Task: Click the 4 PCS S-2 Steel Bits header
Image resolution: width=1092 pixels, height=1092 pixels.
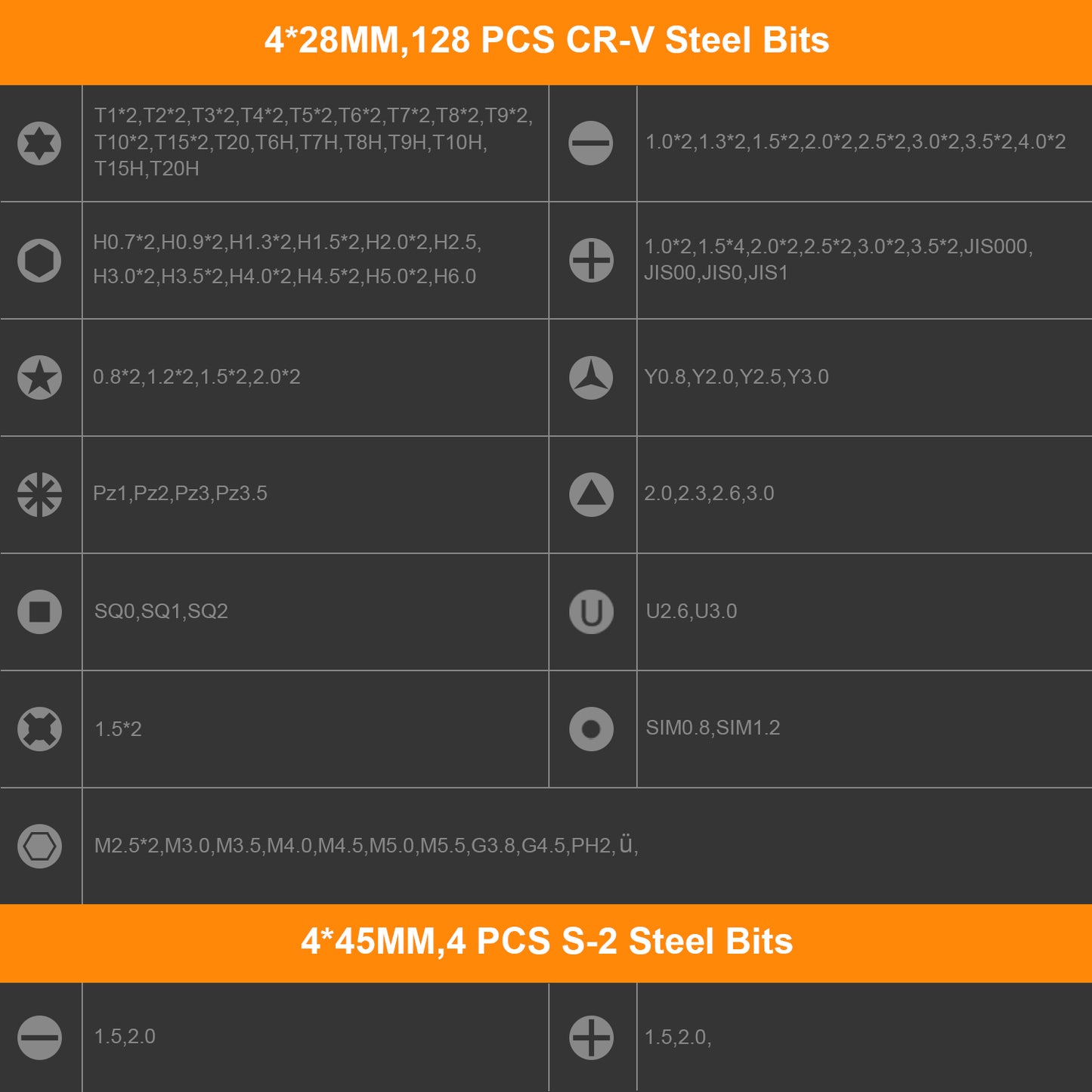Action: 546,942
